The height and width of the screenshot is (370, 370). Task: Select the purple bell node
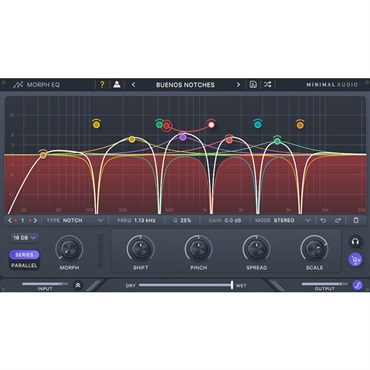(183, 137)
